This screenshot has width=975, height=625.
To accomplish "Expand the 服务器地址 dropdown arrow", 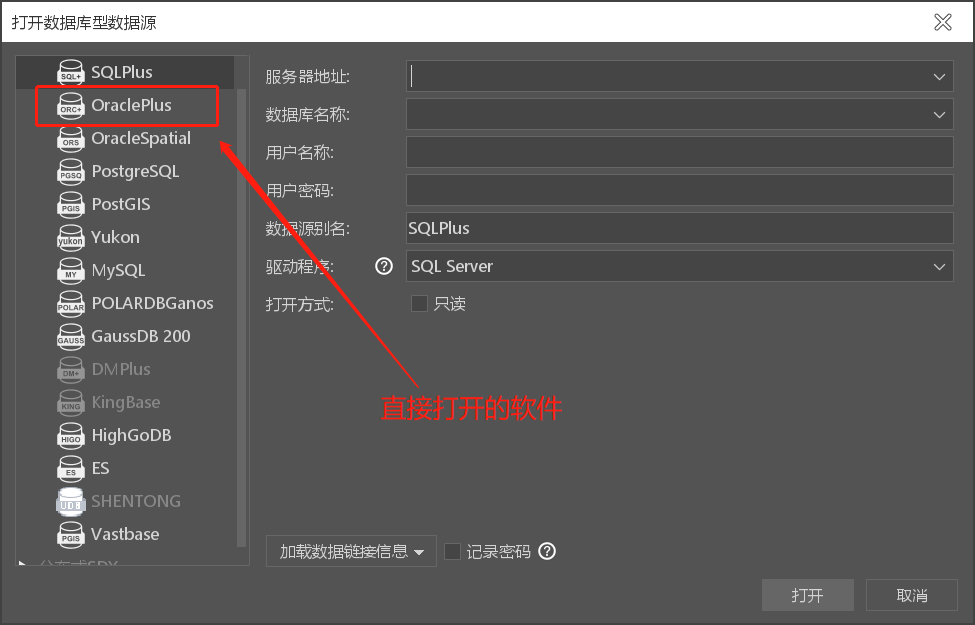I will [939, 76].
